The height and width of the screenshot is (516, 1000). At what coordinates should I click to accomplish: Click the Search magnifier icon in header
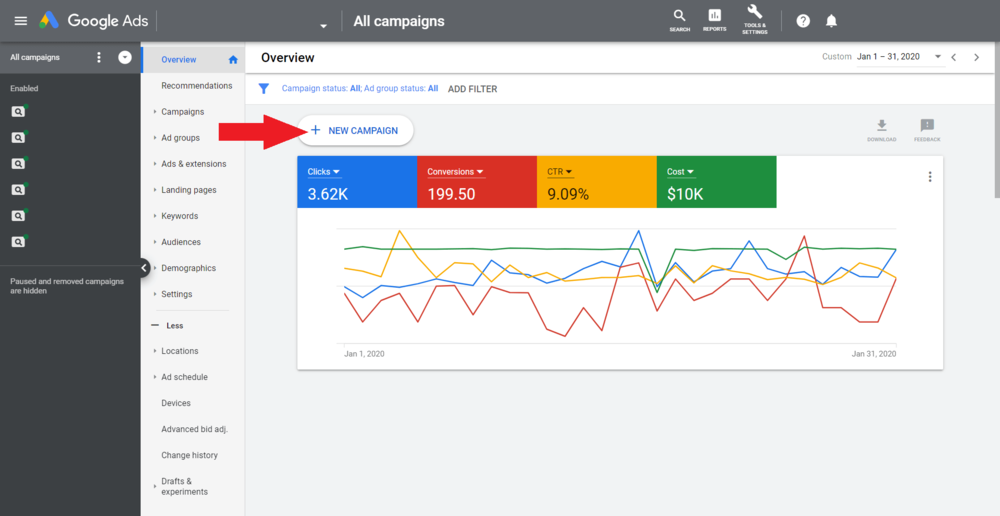(680, 19)
